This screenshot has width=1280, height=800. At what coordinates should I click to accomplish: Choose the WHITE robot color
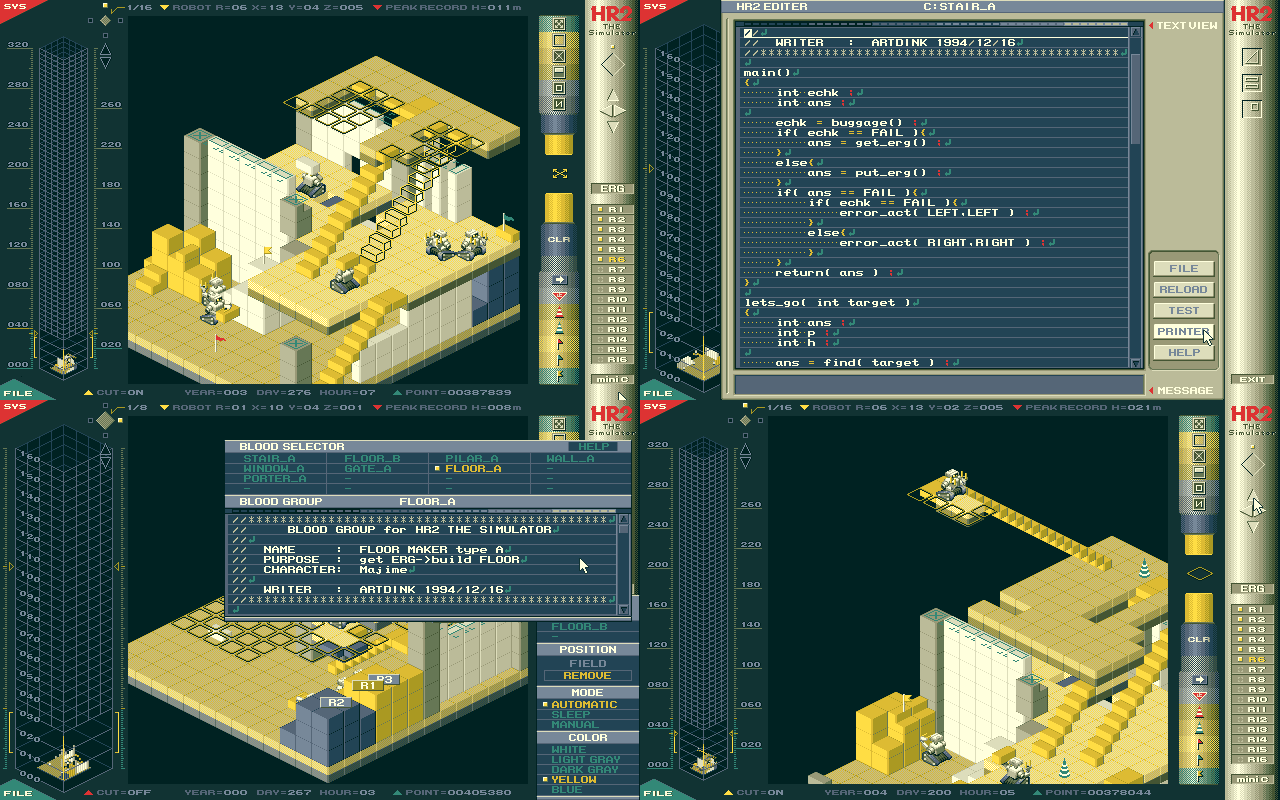click(x=569, y=750)
